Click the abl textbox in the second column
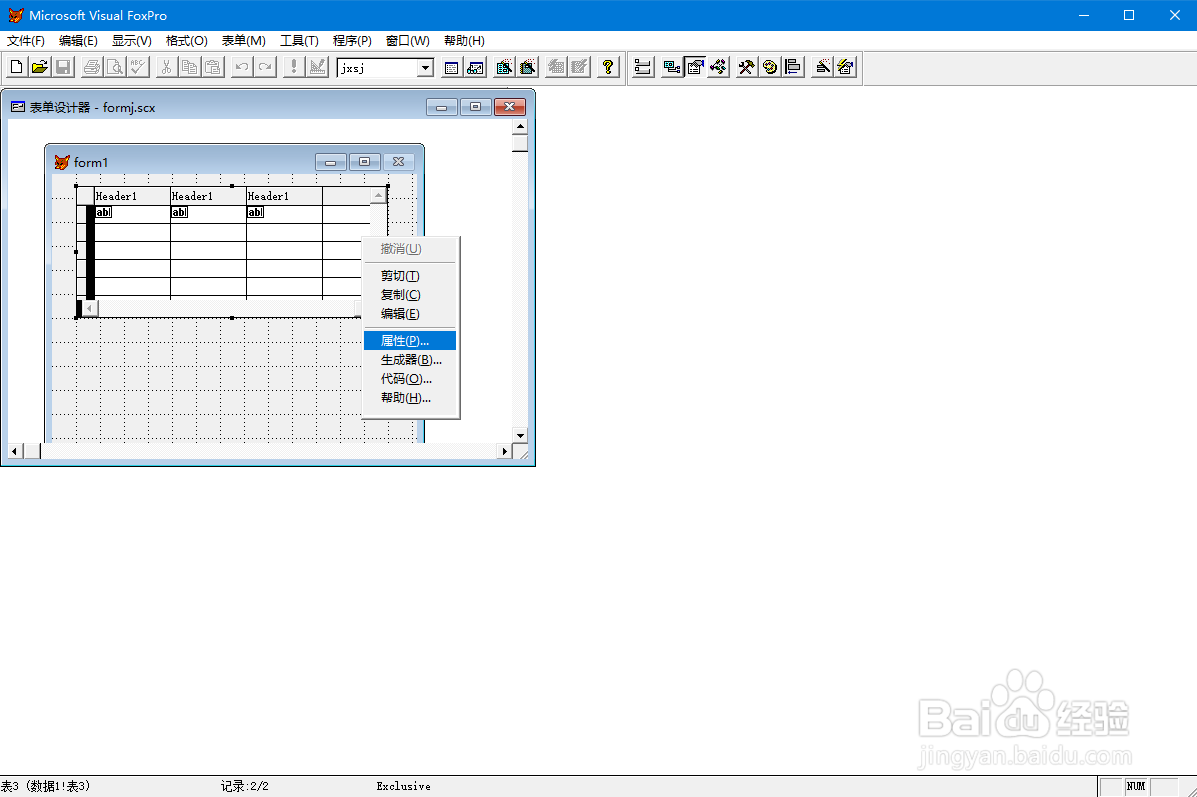1197x797 pixels. click(179, 213)
